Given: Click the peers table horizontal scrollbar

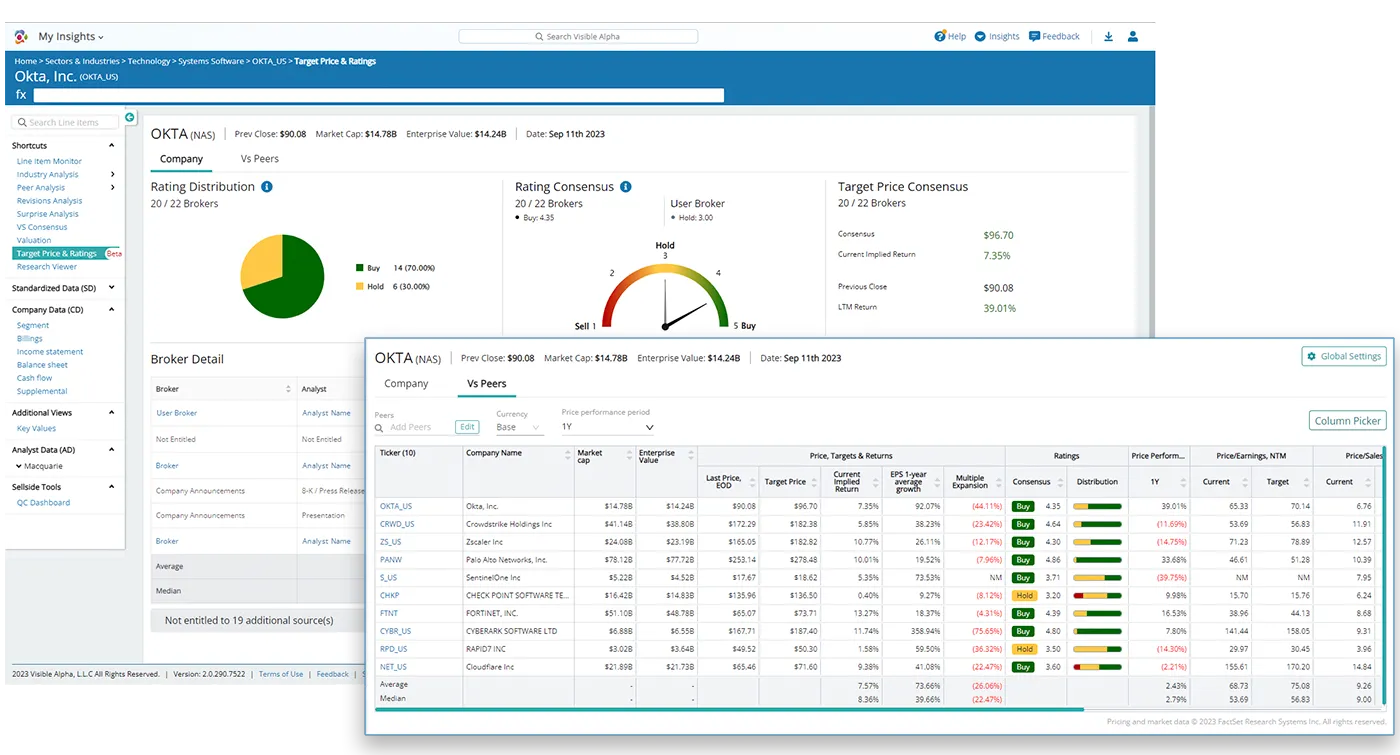Looking at the screenshot, I should click(x=729, y=709).
